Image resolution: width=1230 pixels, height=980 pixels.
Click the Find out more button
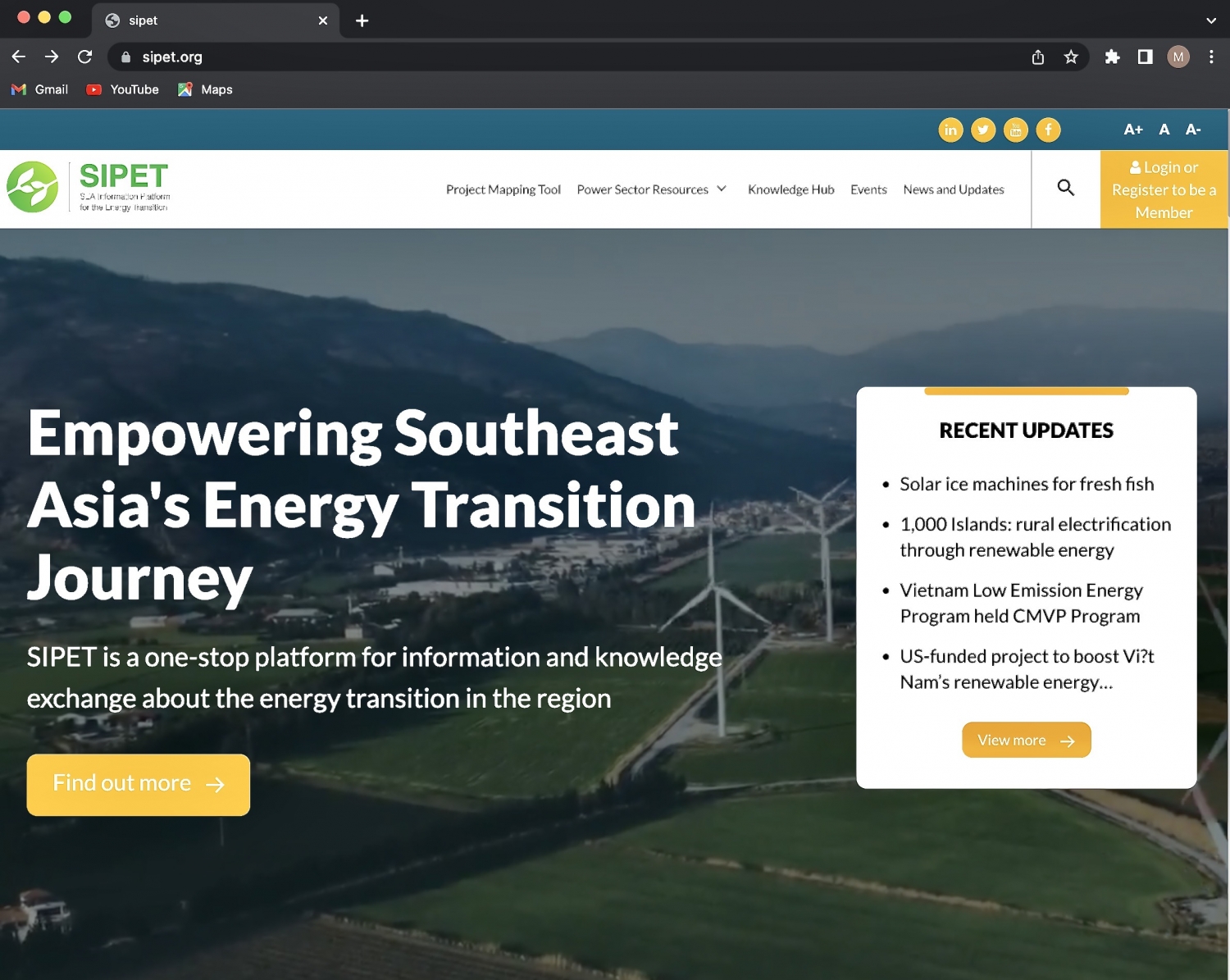138,784
